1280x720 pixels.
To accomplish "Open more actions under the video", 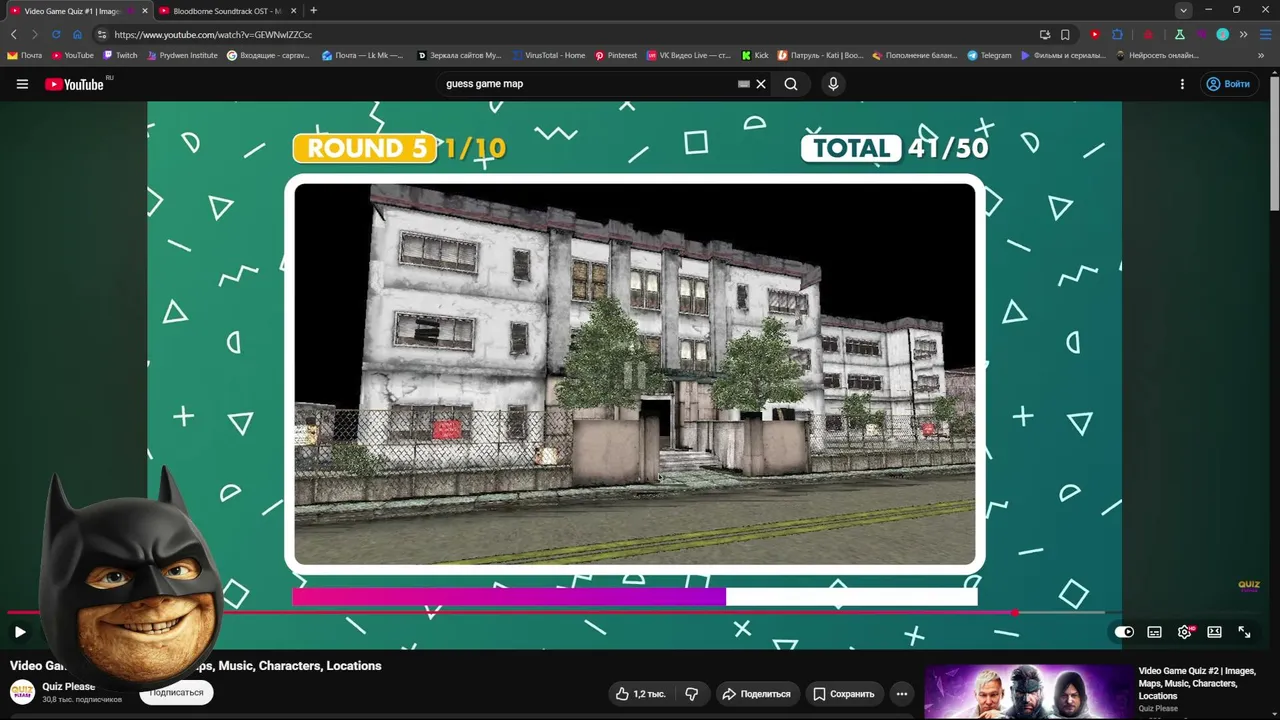I will tap(902, 694).
